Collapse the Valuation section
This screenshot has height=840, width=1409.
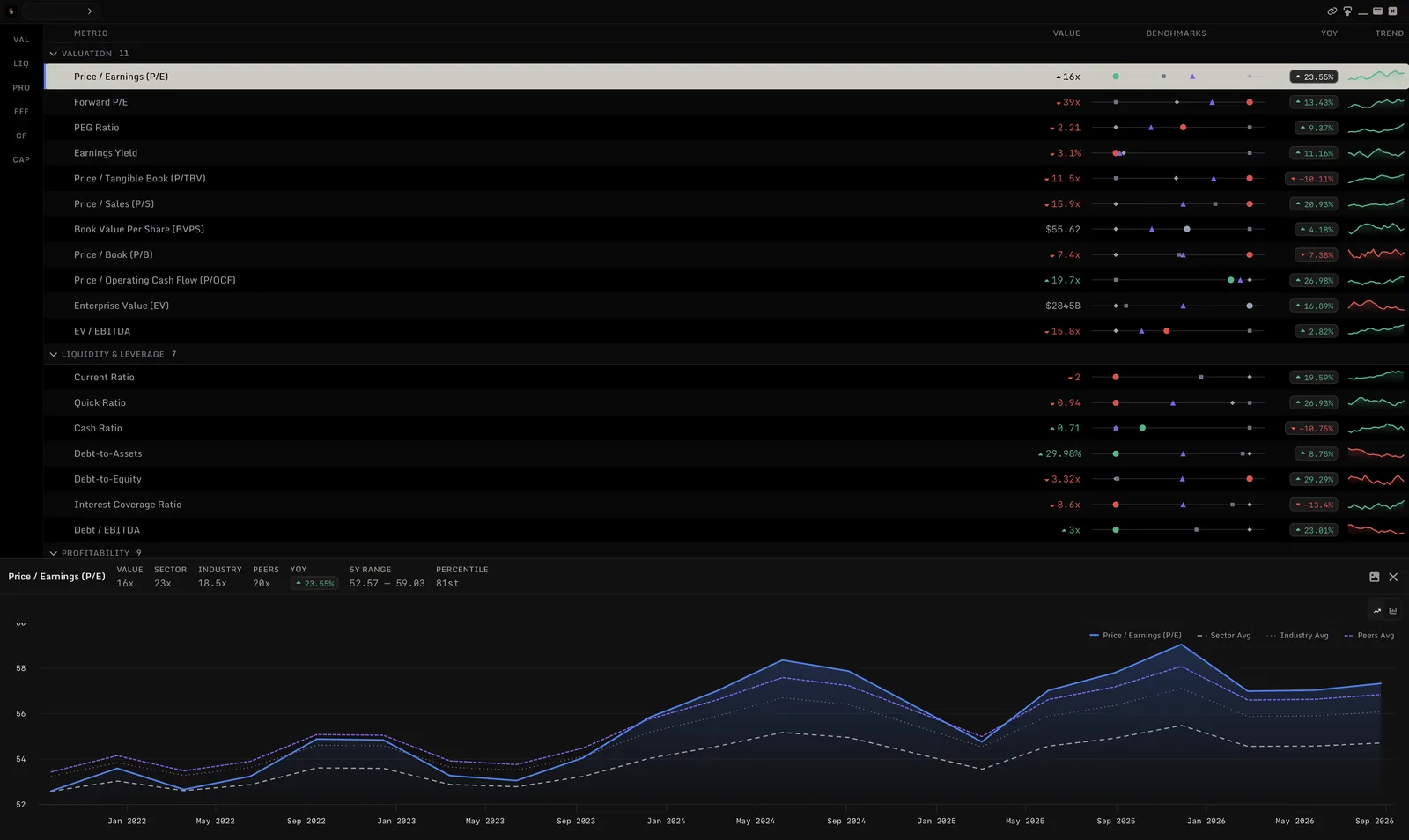click(53, 54)
